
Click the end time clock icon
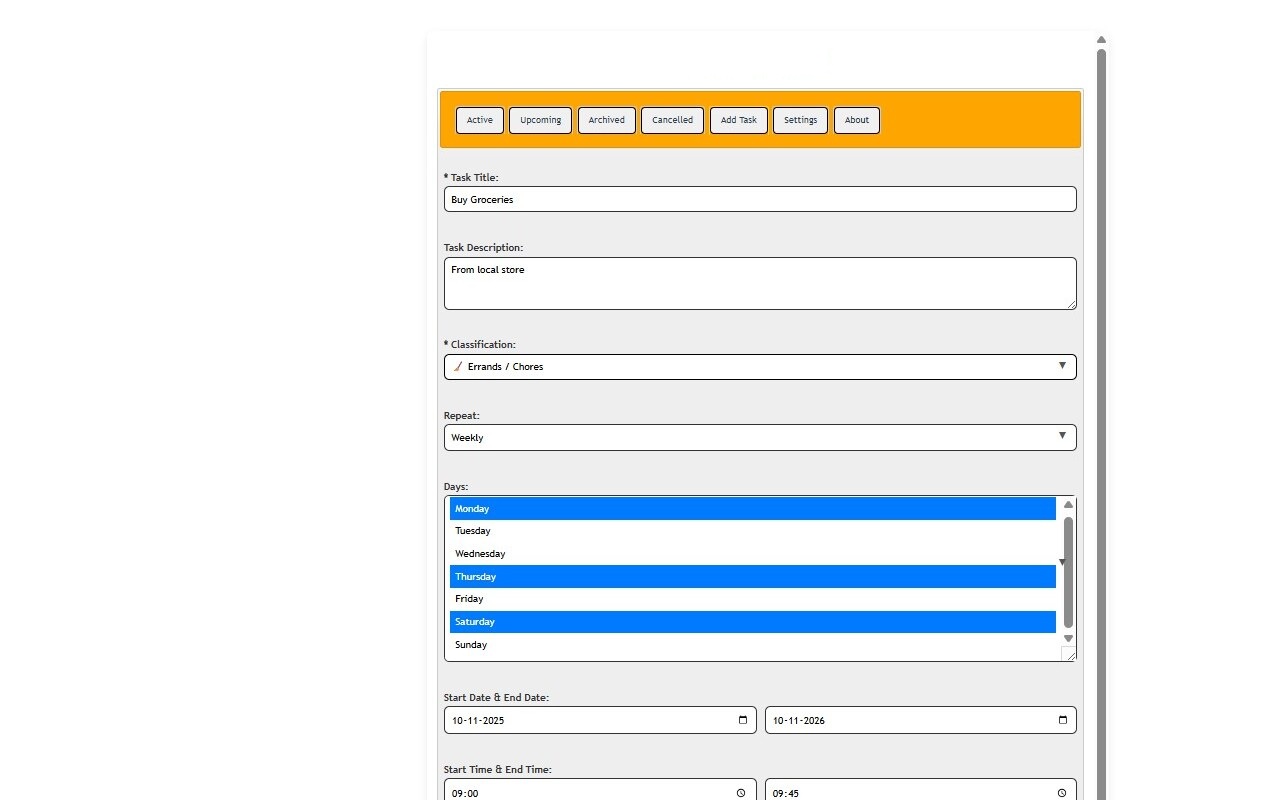[x=1062, y=793]
